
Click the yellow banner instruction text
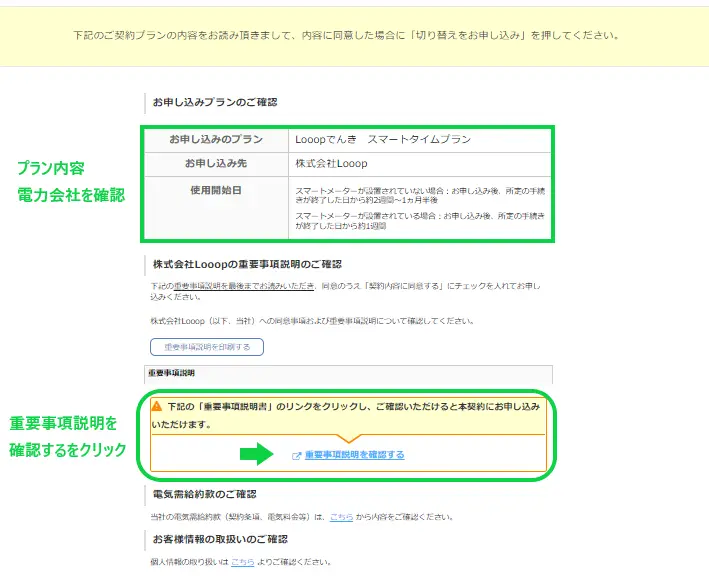click(346, 35)
